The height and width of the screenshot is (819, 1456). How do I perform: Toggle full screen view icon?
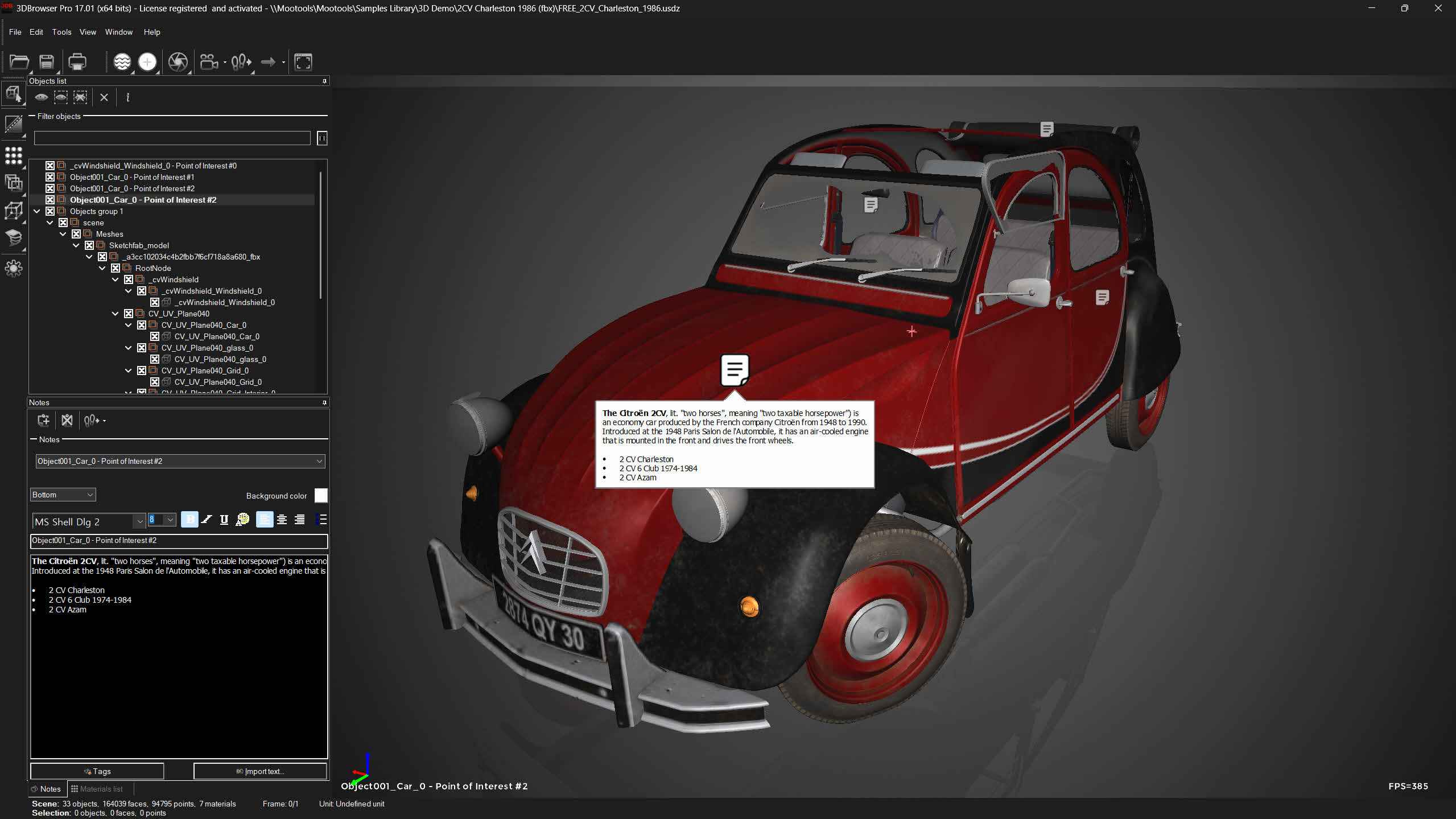pyautogui.click(x=303, y=61)
